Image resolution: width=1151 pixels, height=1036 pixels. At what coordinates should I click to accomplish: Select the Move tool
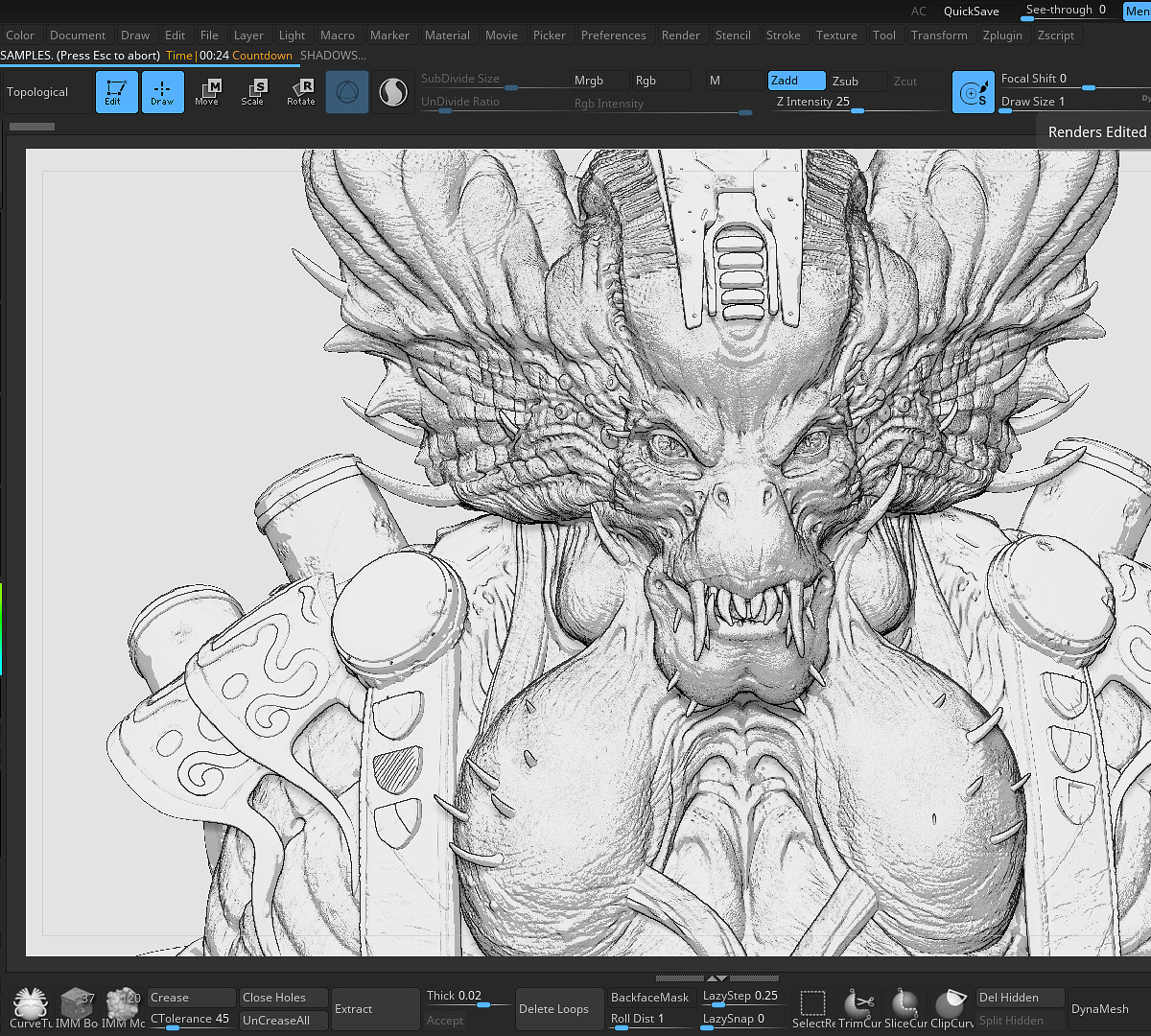[x=207, y=92]
